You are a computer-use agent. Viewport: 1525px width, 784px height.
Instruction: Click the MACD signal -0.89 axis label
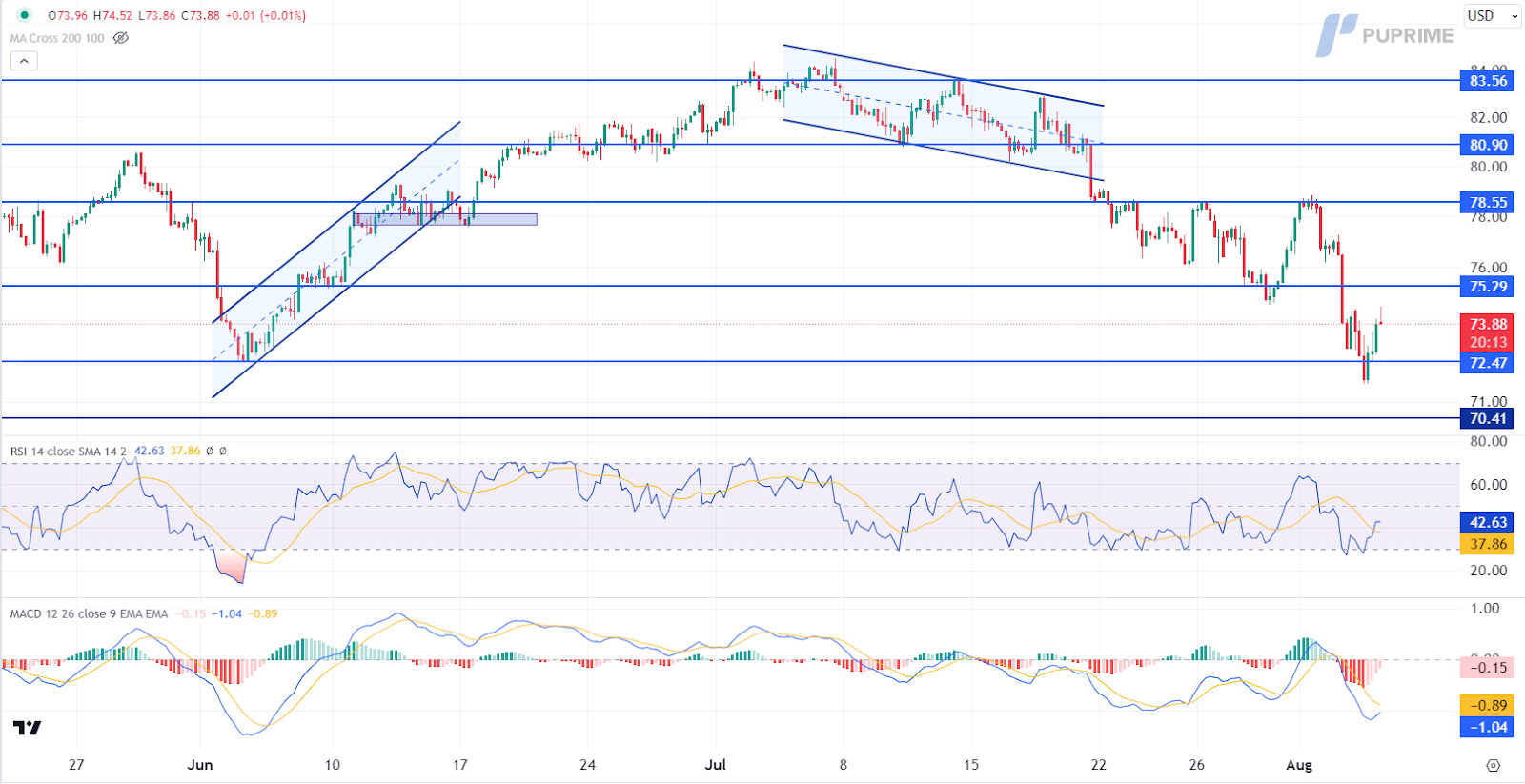coord(1487,705)
